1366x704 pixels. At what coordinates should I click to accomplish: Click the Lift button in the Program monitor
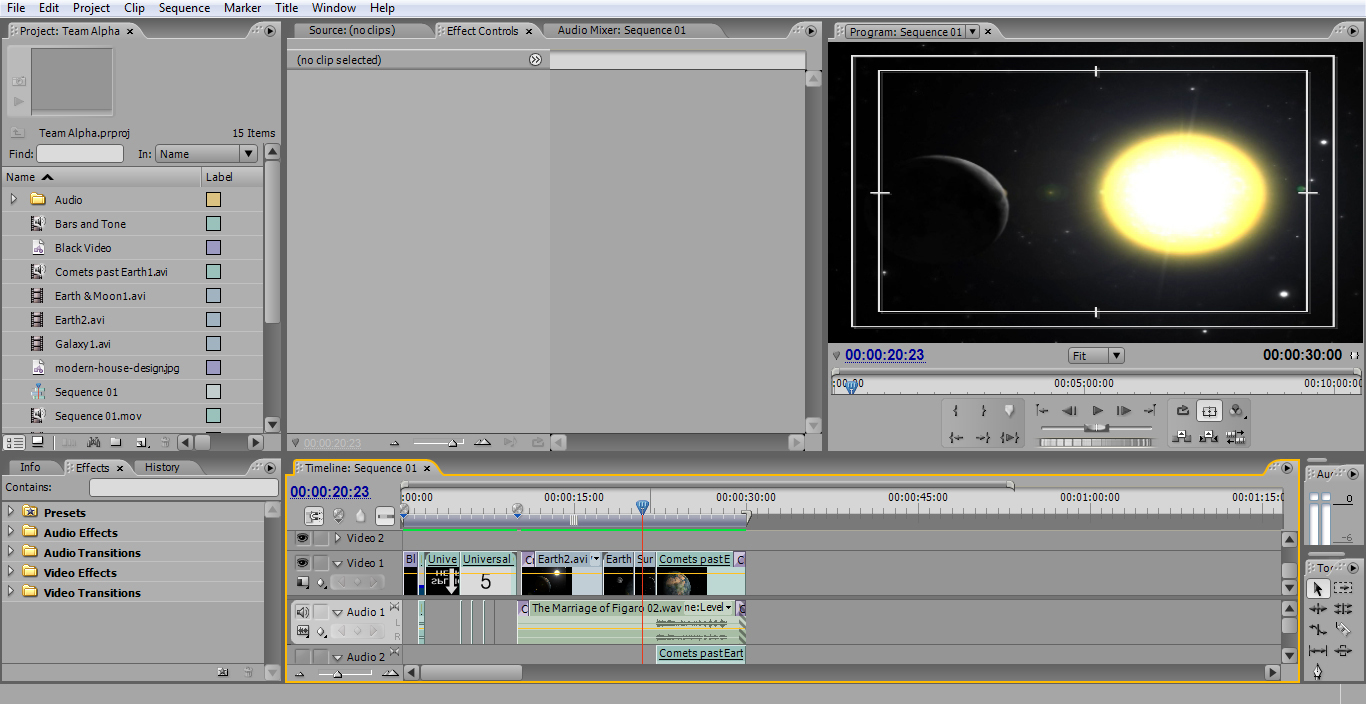click(1182, 437)
